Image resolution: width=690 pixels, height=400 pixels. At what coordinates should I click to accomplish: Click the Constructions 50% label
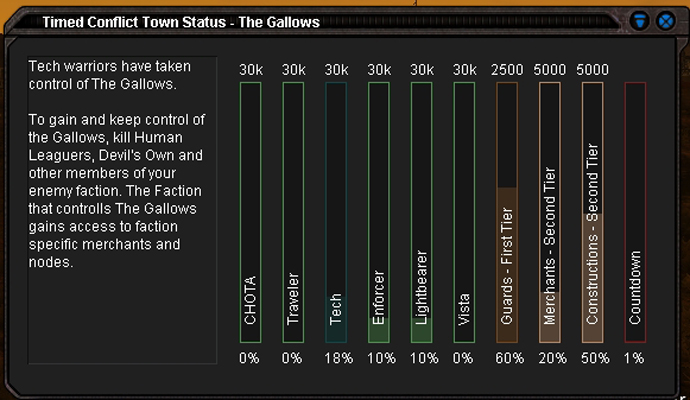coord(595,358)
